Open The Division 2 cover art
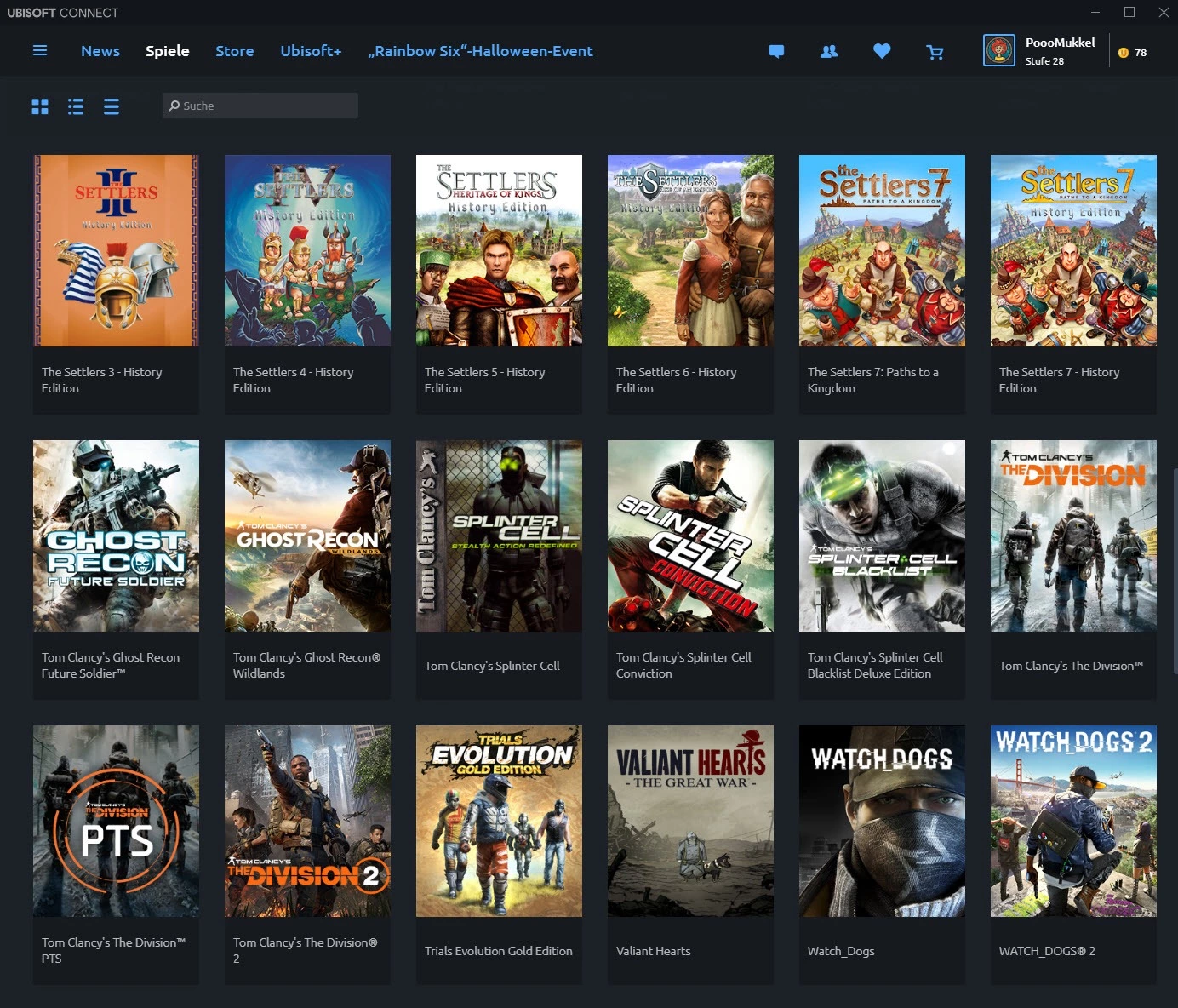This screenshot has height=1008, width=1178. pos(307,821)
